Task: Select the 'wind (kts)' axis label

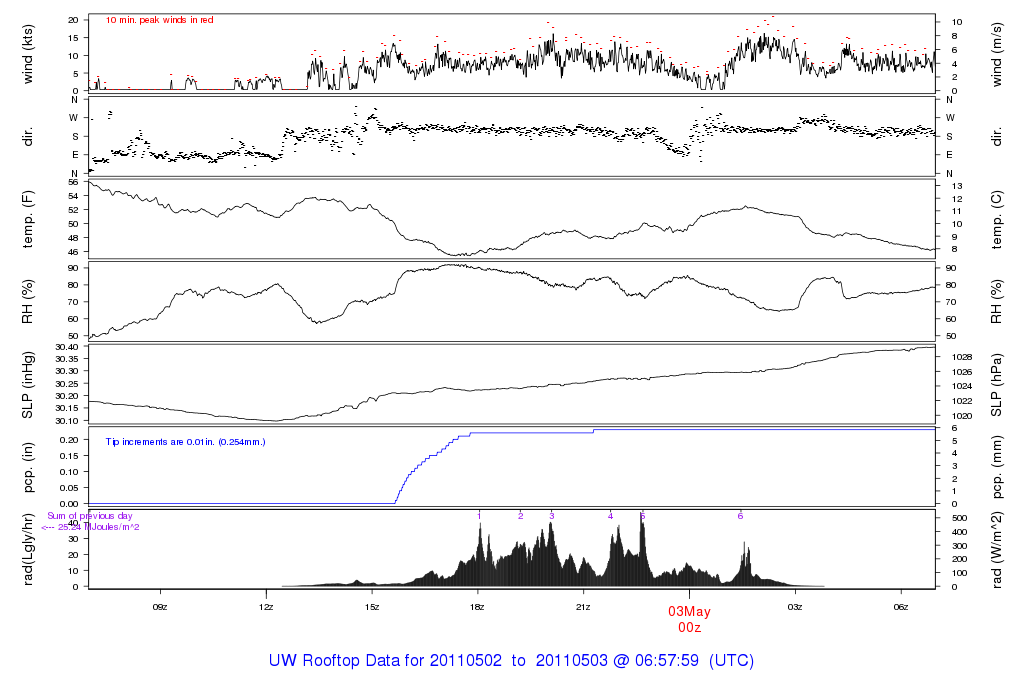Action: (x=27, y=54)
